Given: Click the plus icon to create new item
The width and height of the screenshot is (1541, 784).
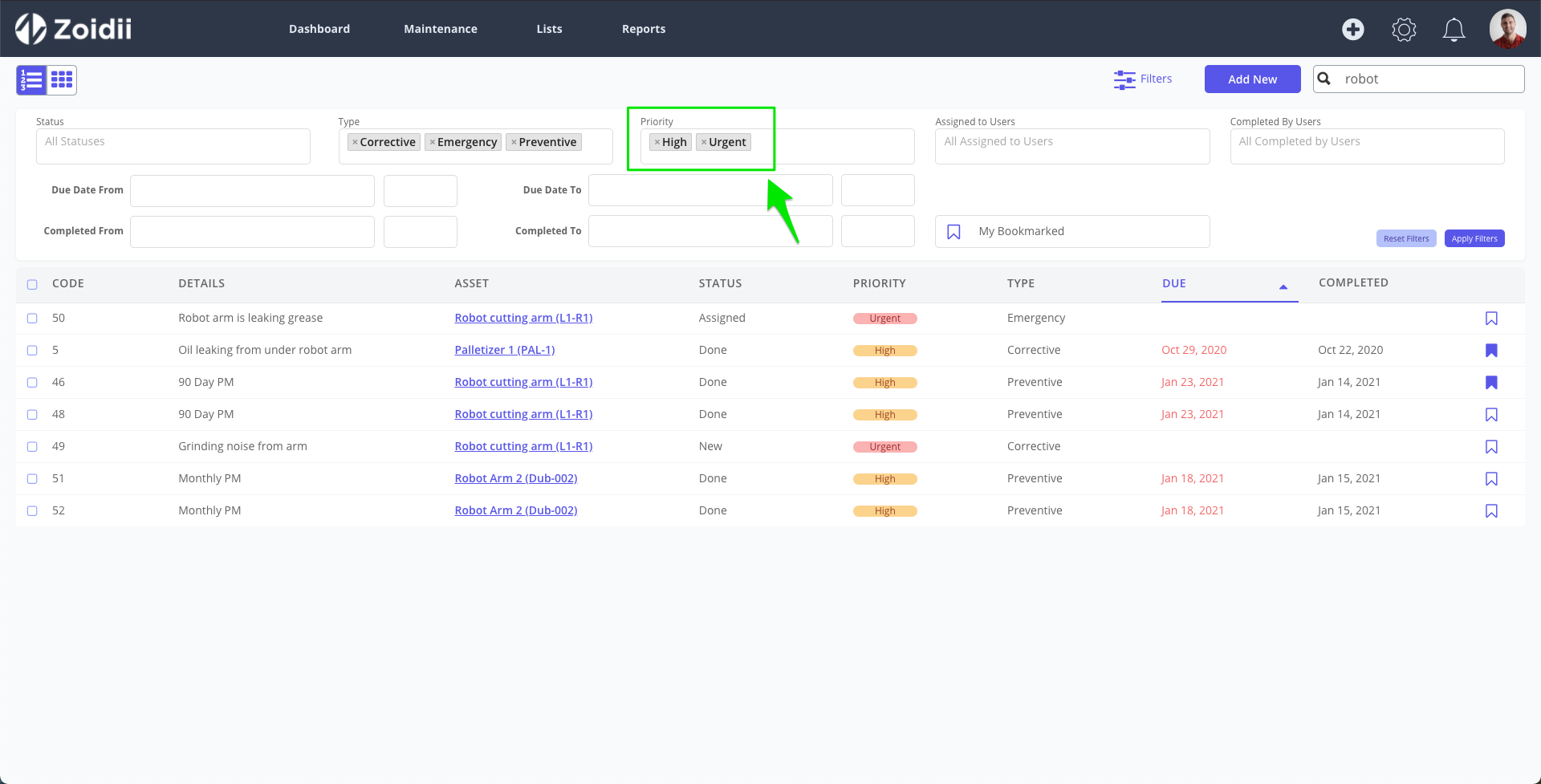Looking at the screenshot, I should tap(1353, 29).
